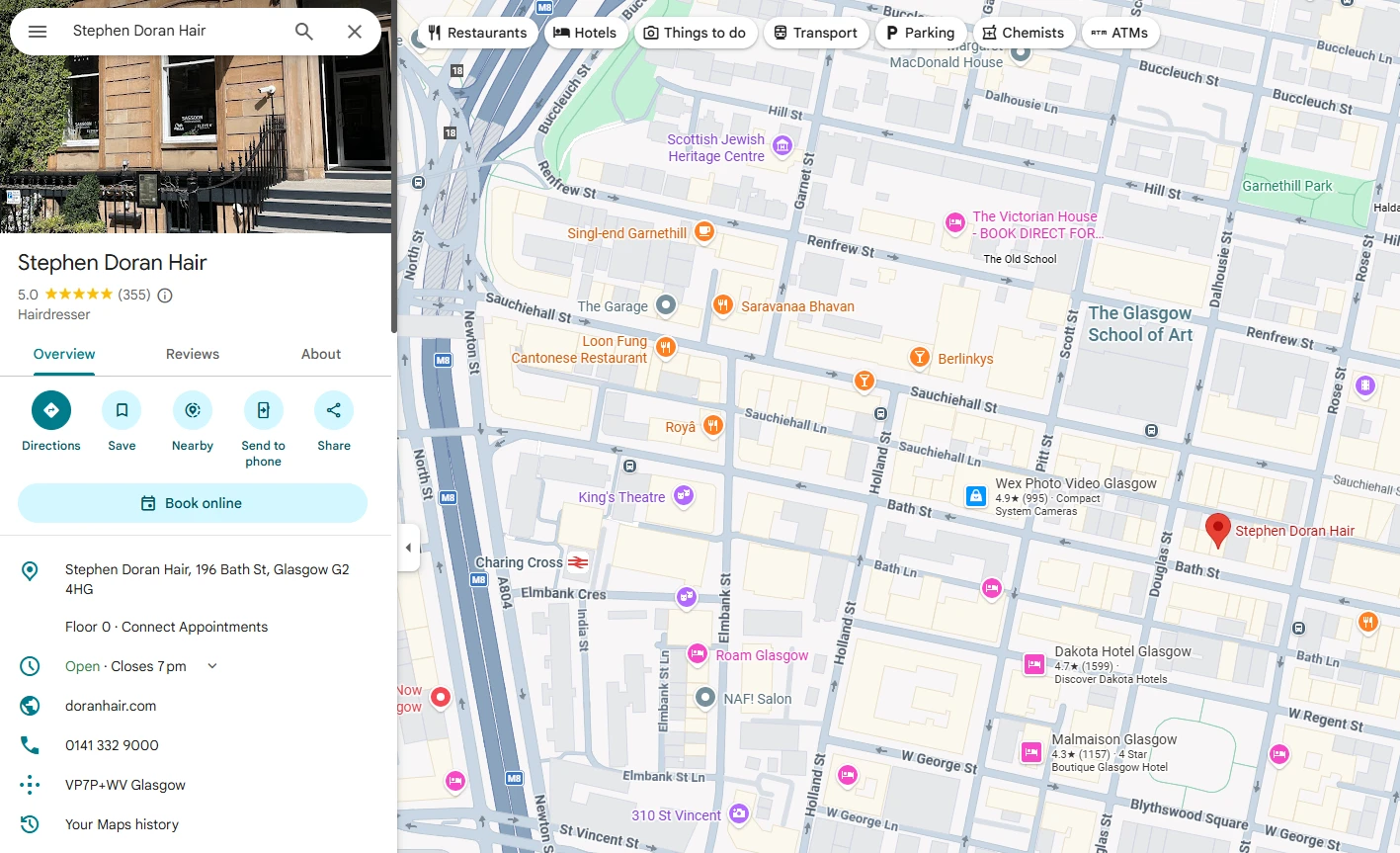The image size is (1400, 853).
Task: Select The Victorian House hotel marker
Action: pos(955,222)
